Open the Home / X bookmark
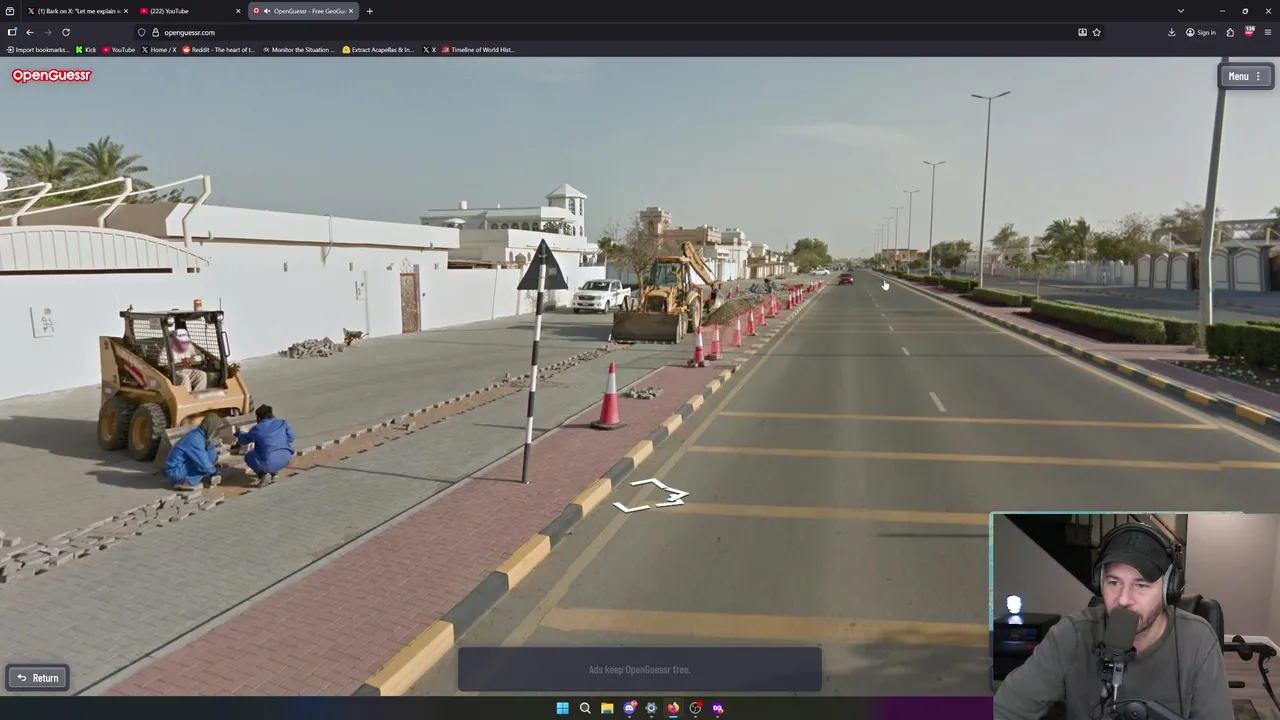The image size is (1280, 720). click(x=160, y=49)
